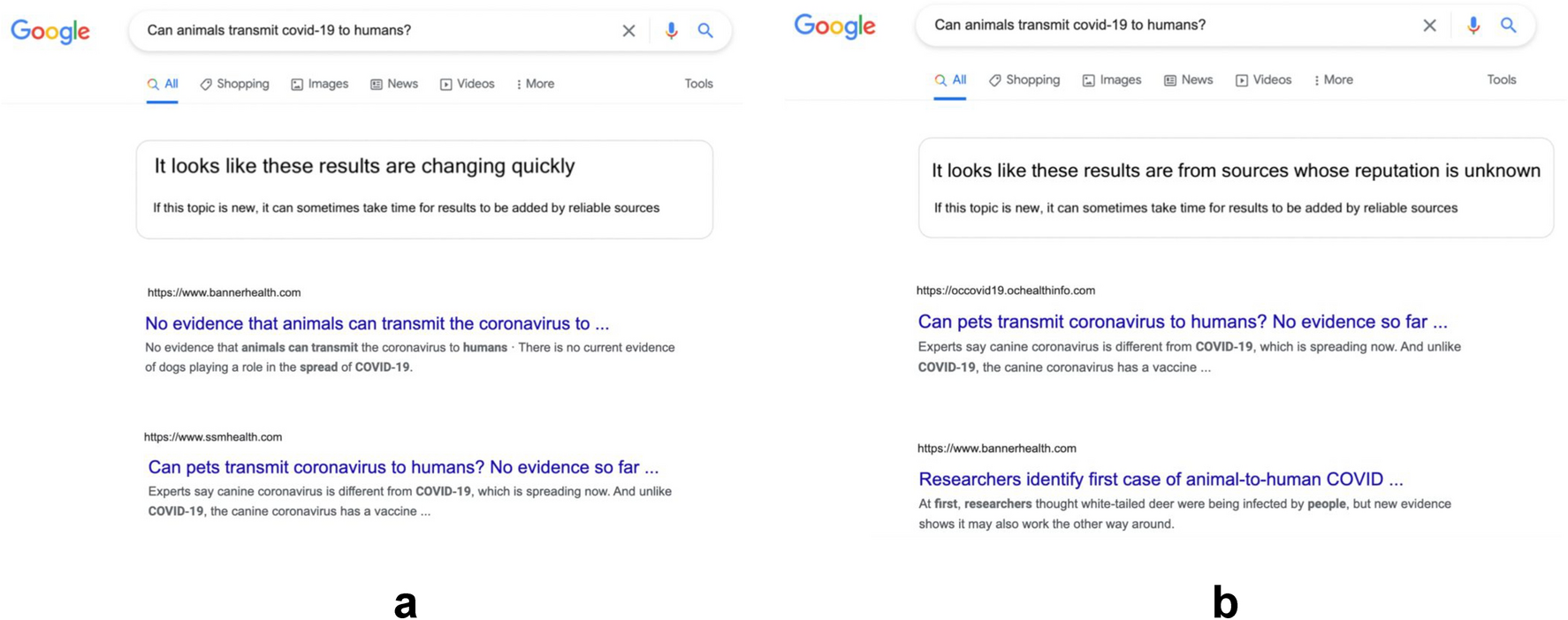Click the blue magnifier search icon in left panel
Screen dimensions: 1568x620
coord(705,31)
